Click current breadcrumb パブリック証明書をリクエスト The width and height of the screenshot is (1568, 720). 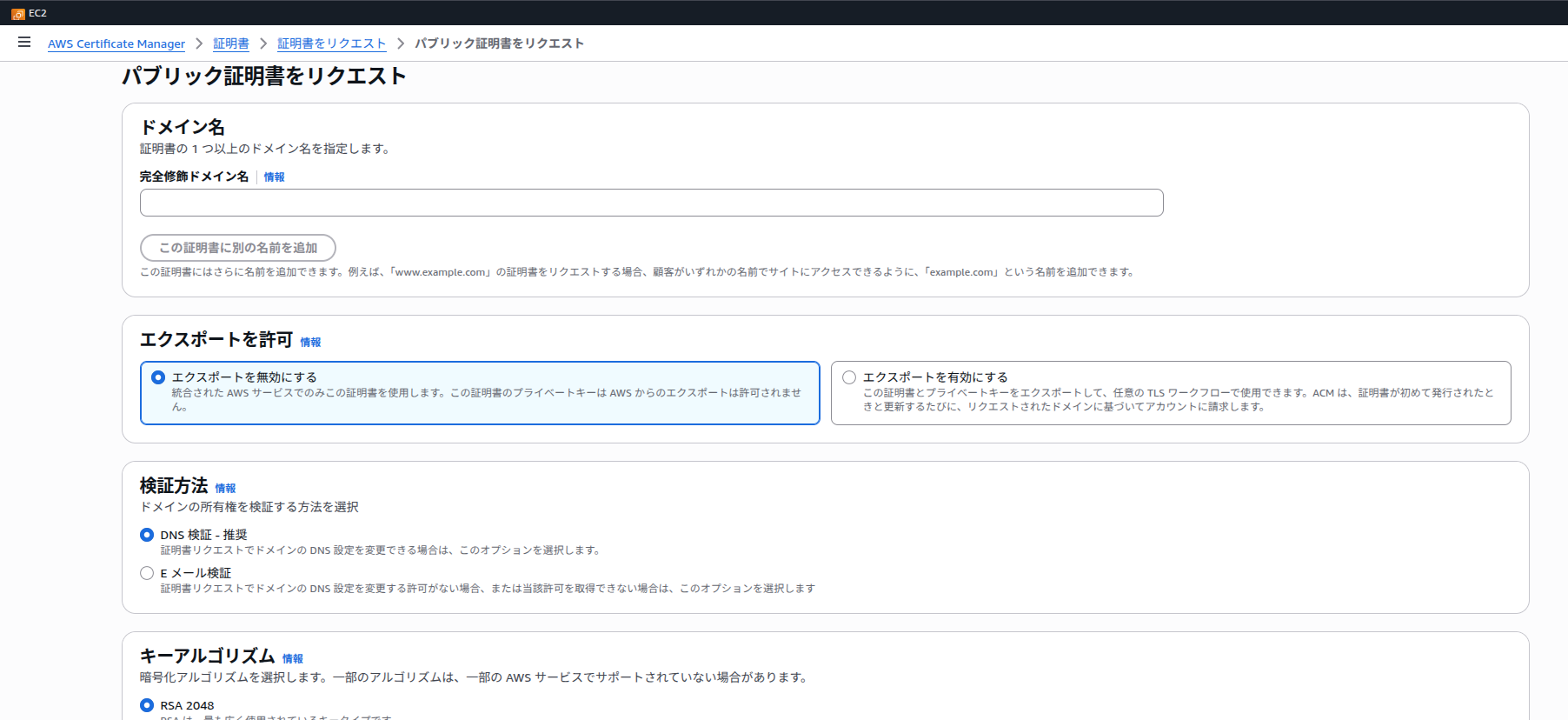click(x=499, y=43)
